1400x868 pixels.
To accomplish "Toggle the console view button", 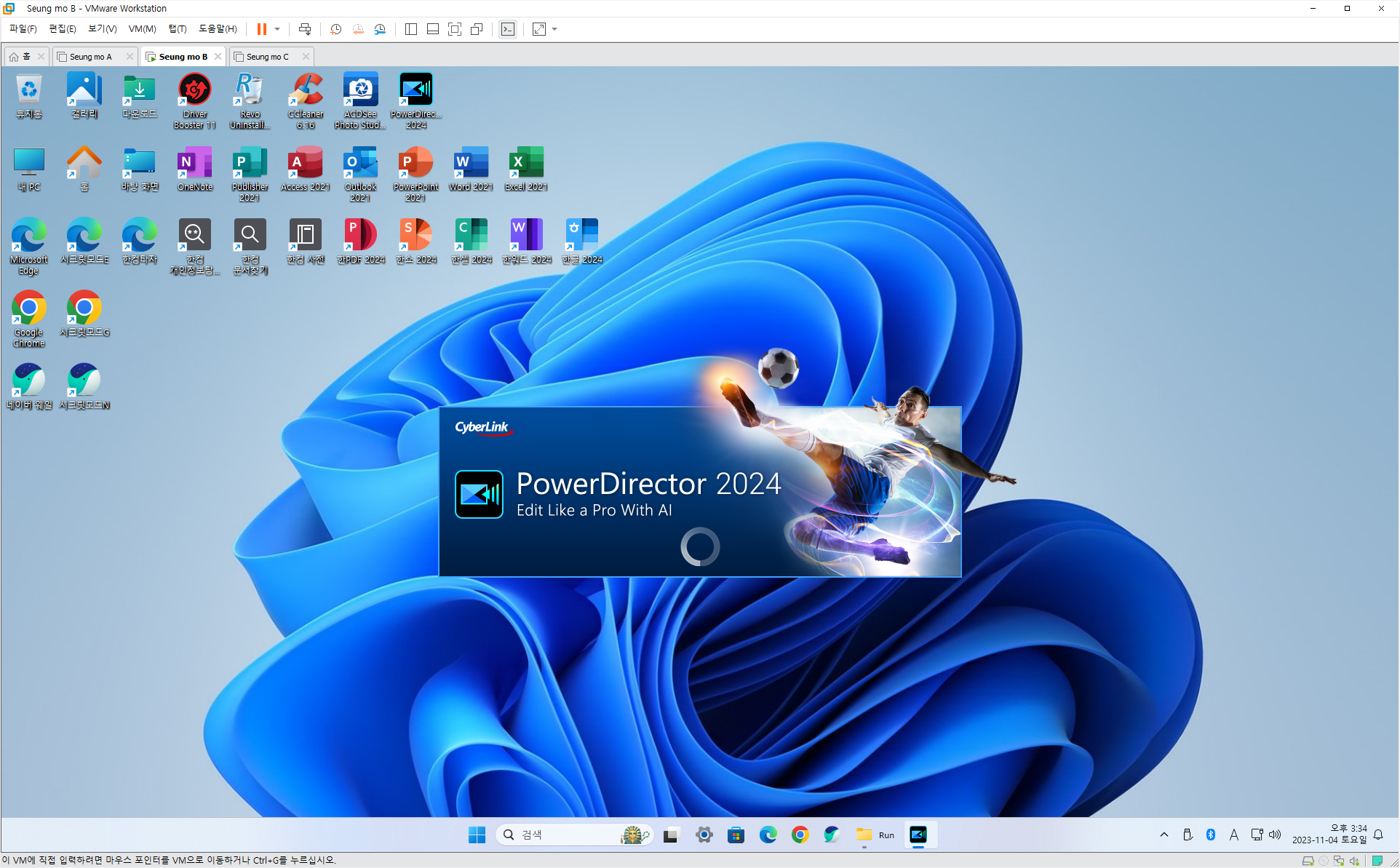I will tap(508, 29).
